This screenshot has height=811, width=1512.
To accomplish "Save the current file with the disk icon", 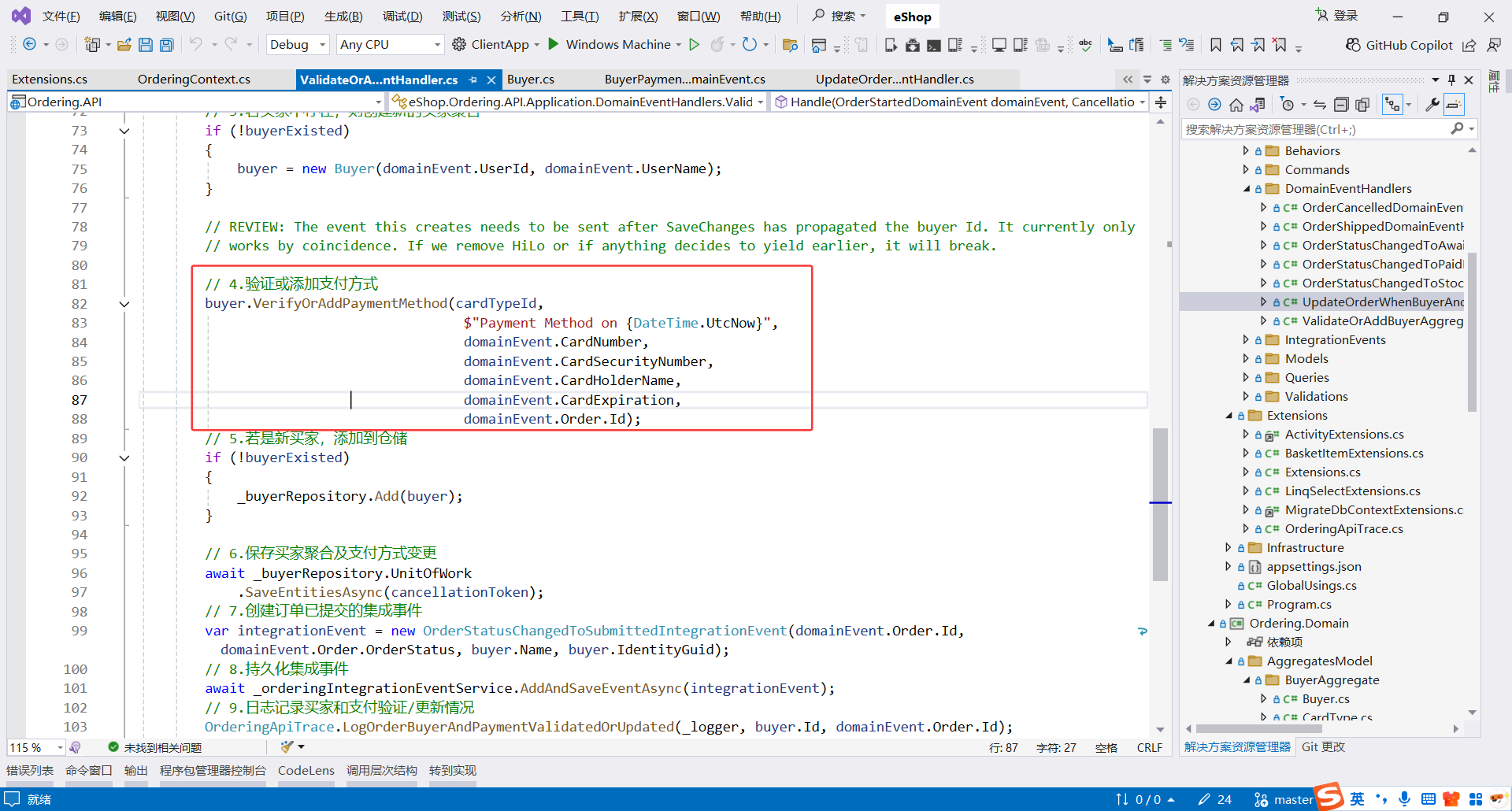I will 145,45.
